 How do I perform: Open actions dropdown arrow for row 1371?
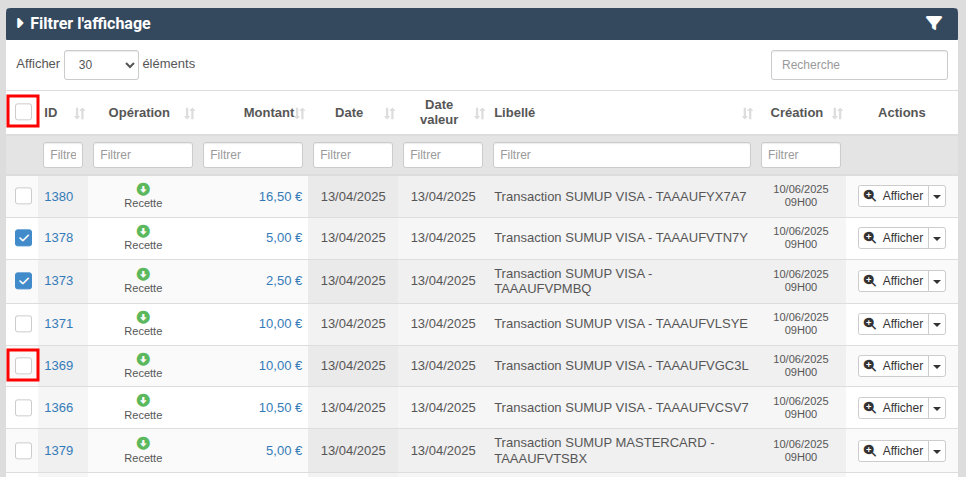pyautogui.click(x=937, y=323)
